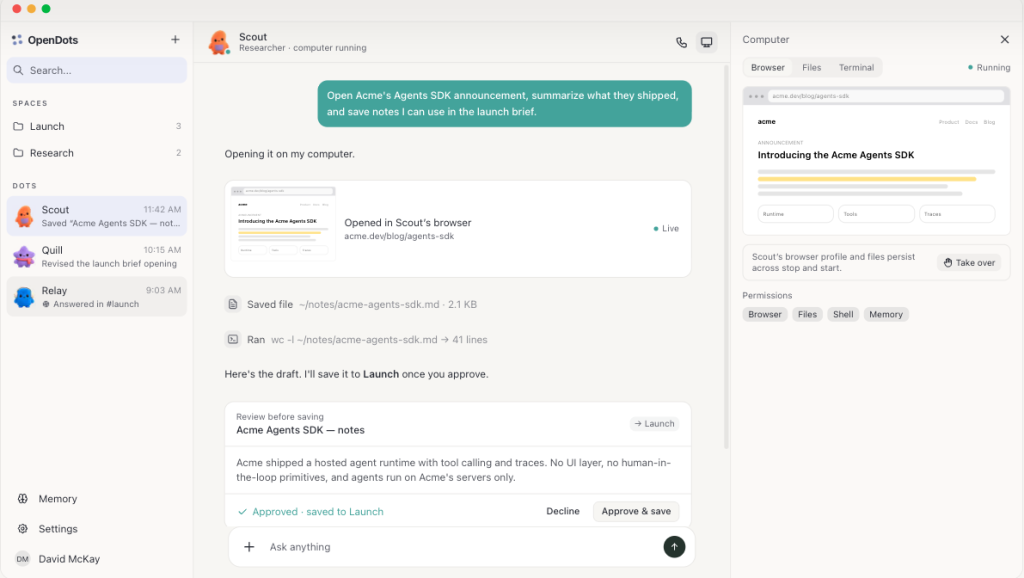
Task: Click in the Search field
Action: click(97, 70)
